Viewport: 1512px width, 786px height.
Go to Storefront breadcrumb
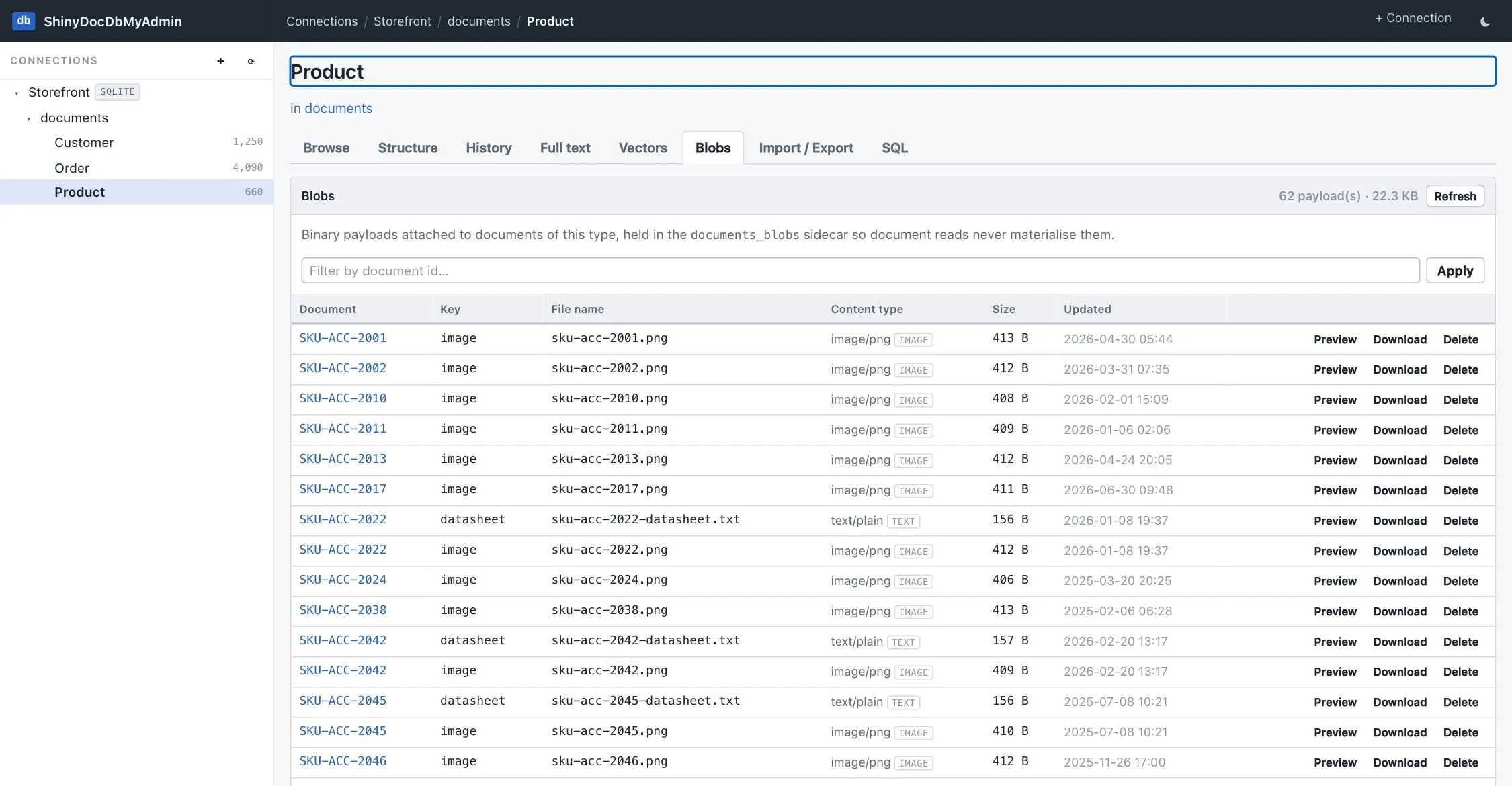coord(403,21)
